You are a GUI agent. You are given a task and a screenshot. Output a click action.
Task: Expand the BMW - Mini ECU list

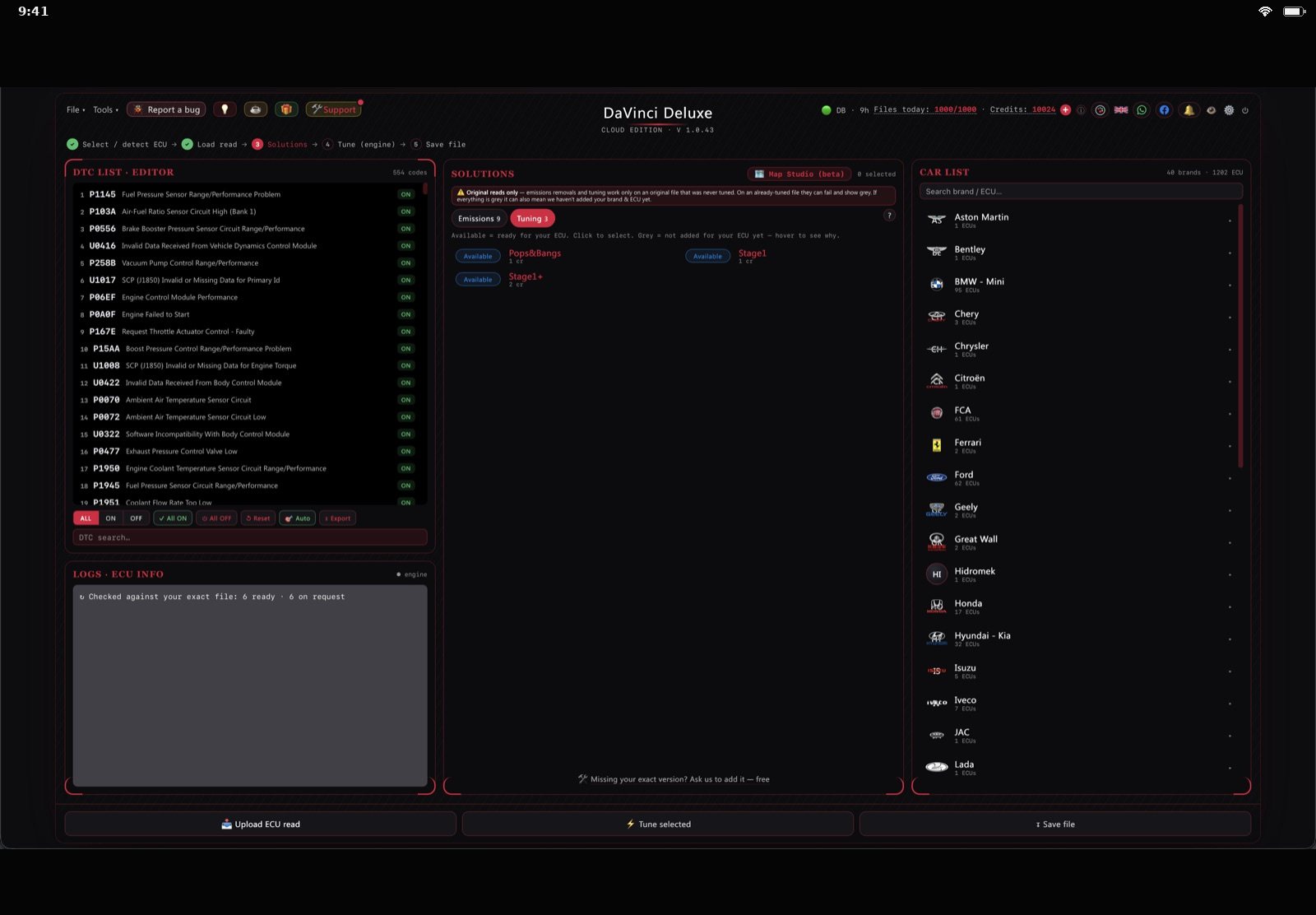click(x=1230, y=285)
